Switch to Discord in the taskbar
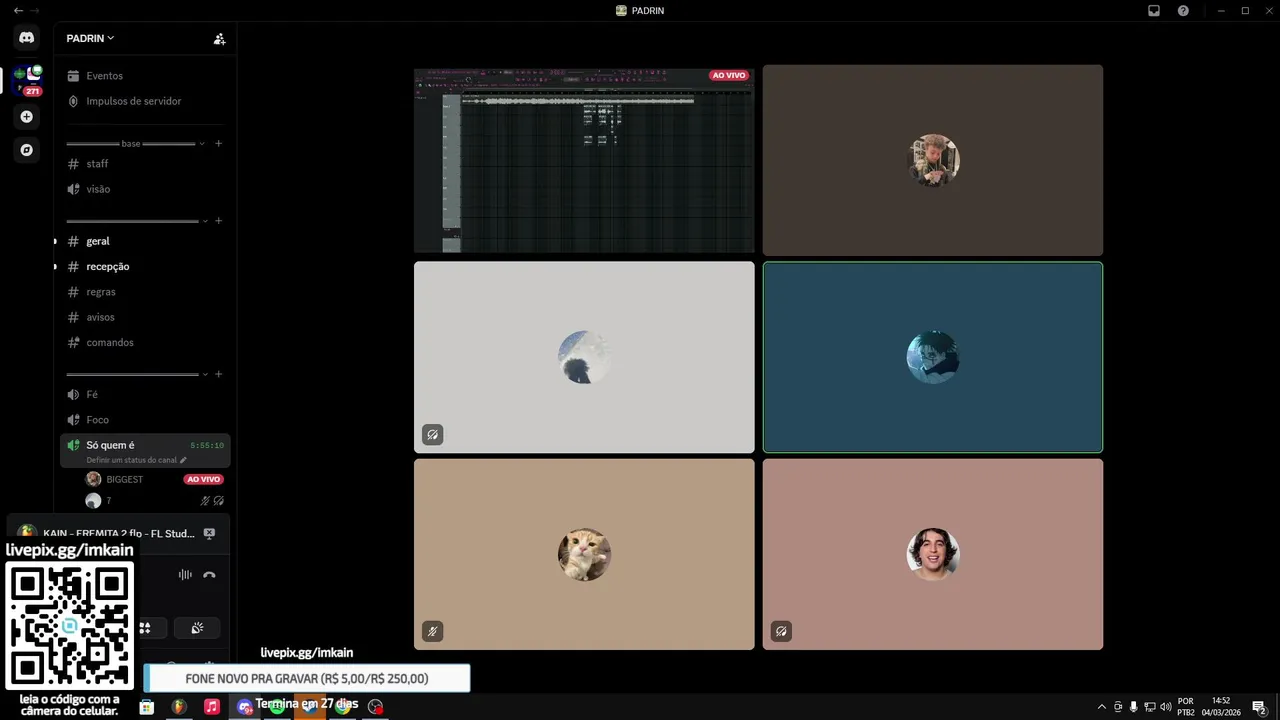 point(245,707)
